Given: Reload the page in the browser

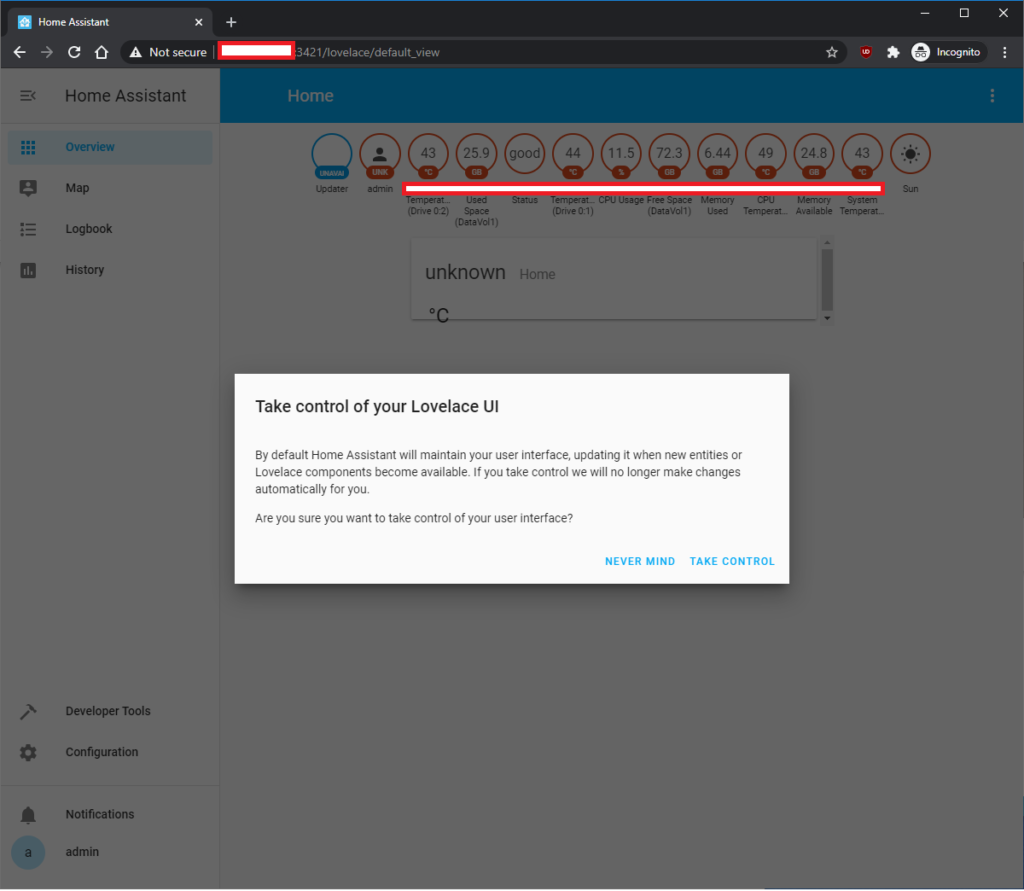Looking at the screenshot, I should pyautogui.click(x=74, y=52).
